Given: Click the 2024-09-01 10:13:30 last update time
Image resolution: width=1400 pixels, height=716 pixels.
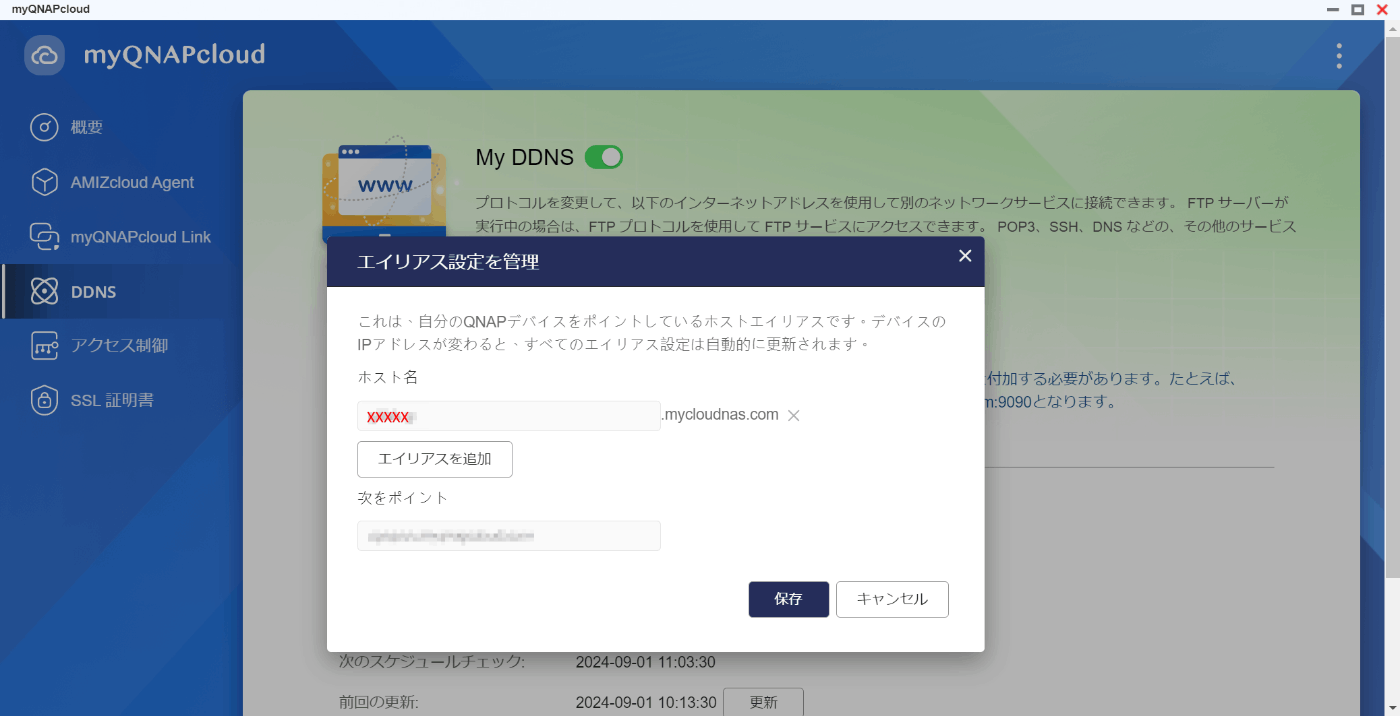Looking at the screenshot, I should 645,702.
